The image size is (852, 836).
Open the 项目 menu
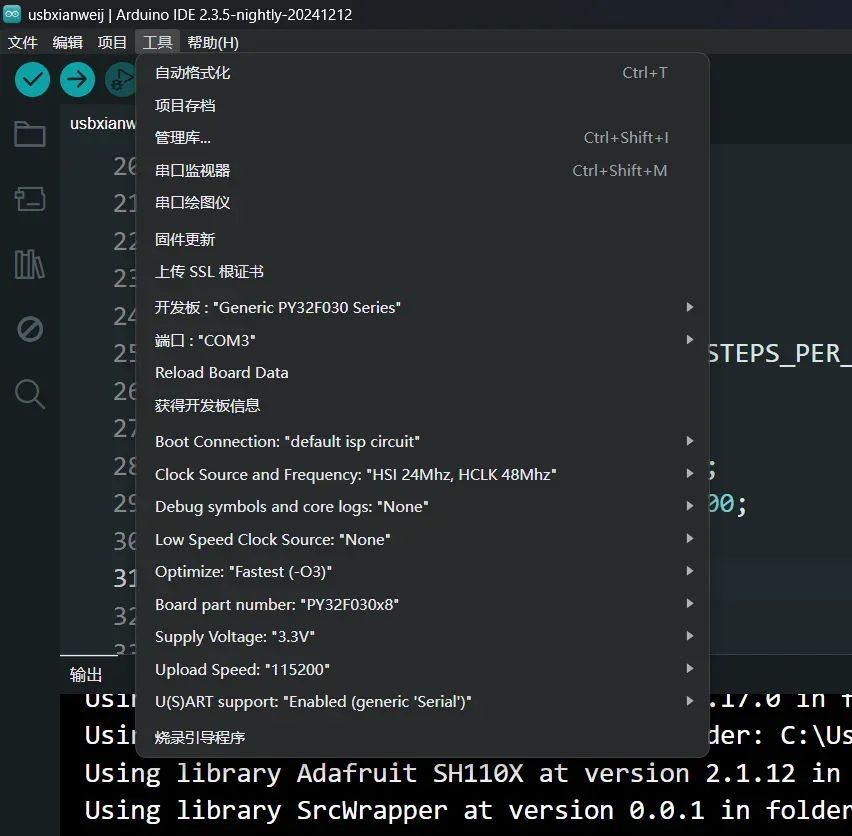tap(112, 42)
